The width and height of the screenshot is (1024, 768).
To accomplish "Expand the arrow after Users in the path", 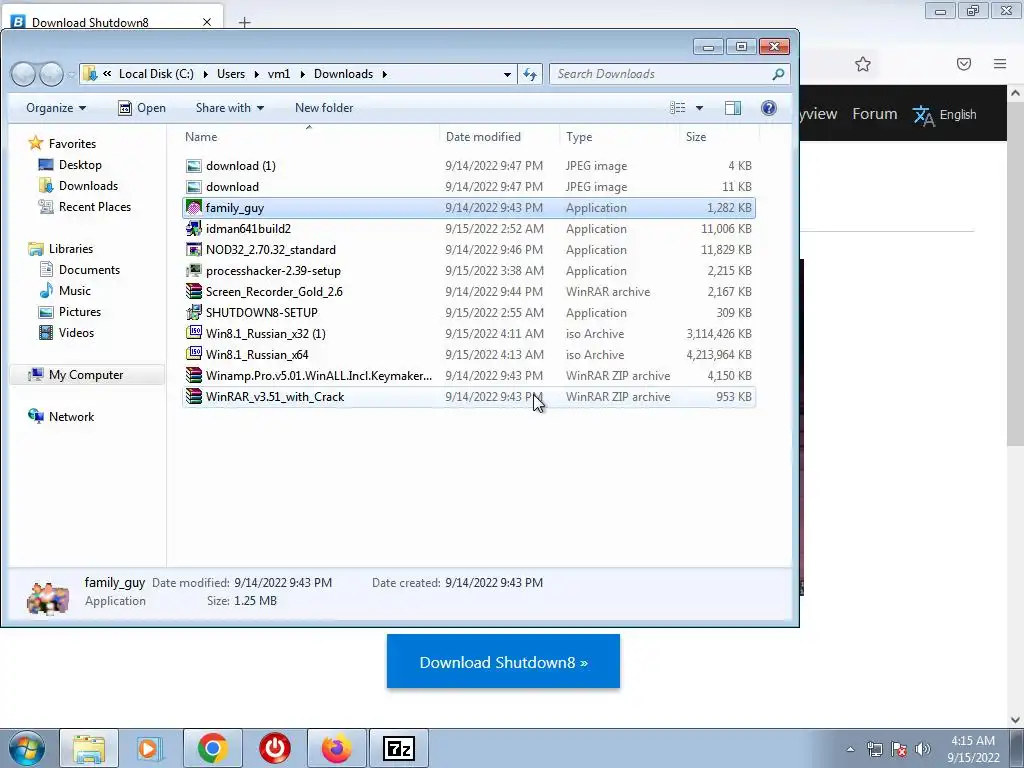I will point(256,74).
